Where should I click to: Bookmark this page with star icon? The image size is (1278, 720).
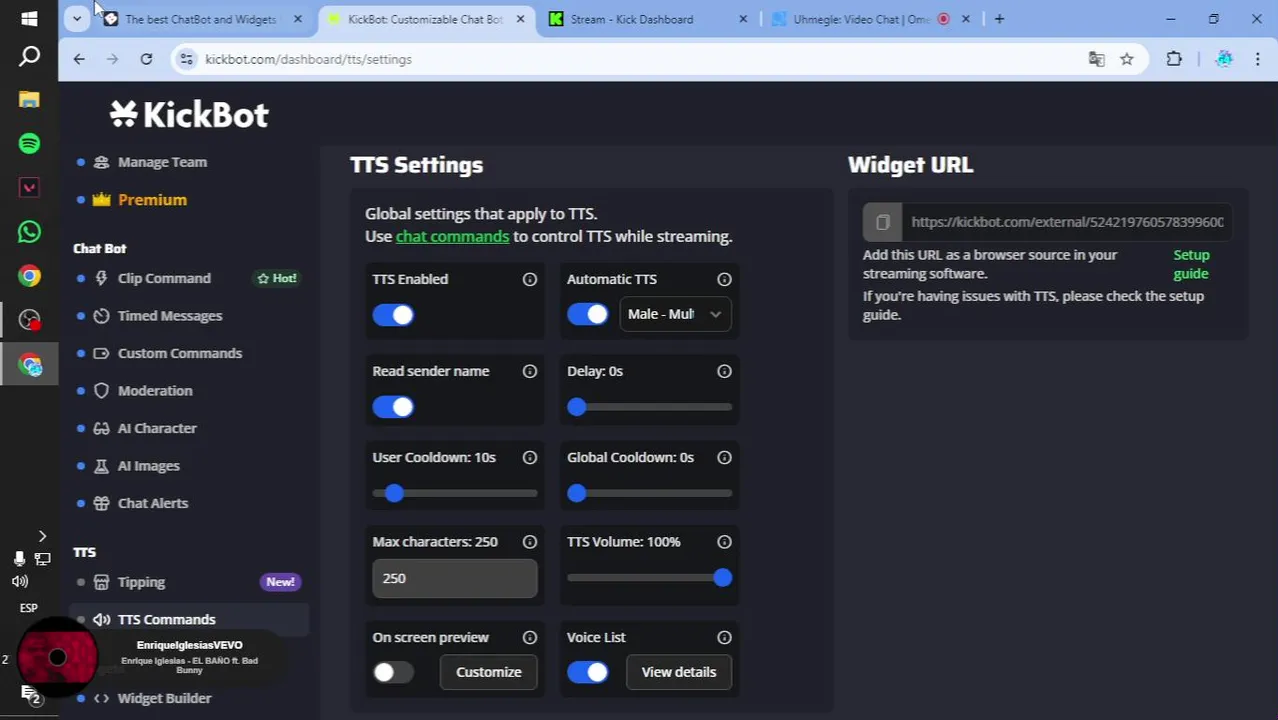(1127, 59)
